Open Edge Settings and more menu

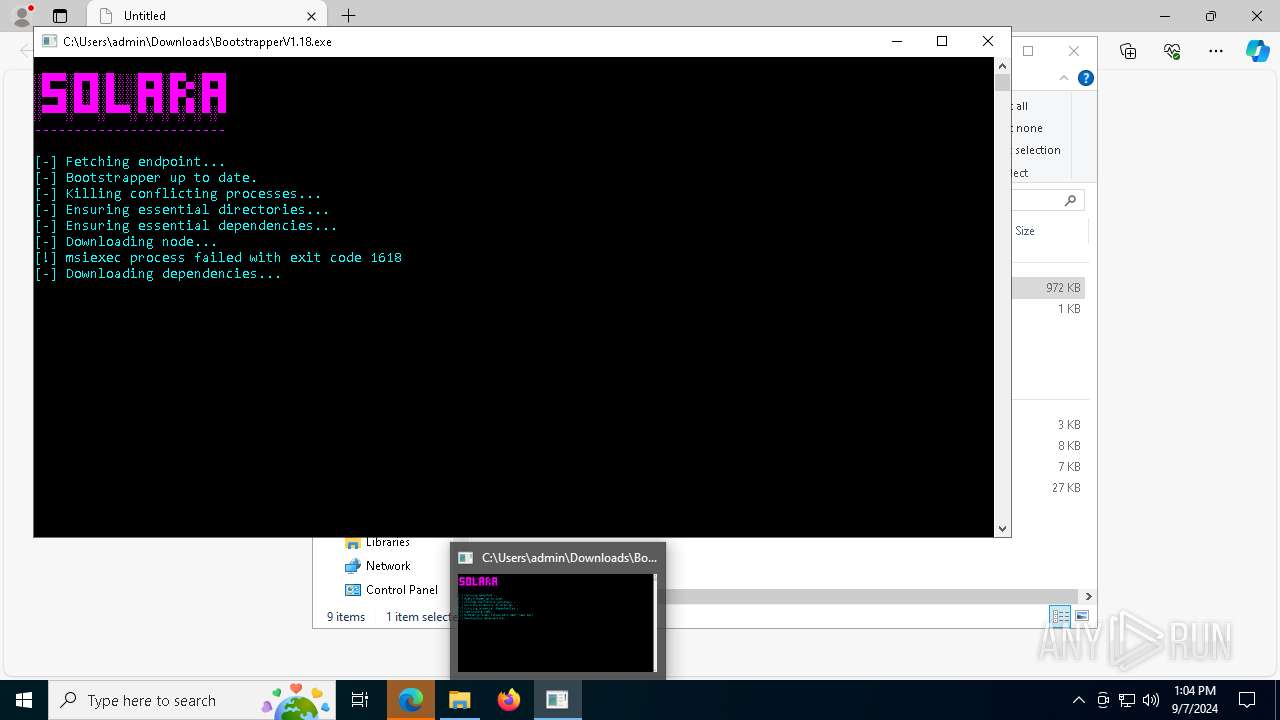click(1216, 51)
